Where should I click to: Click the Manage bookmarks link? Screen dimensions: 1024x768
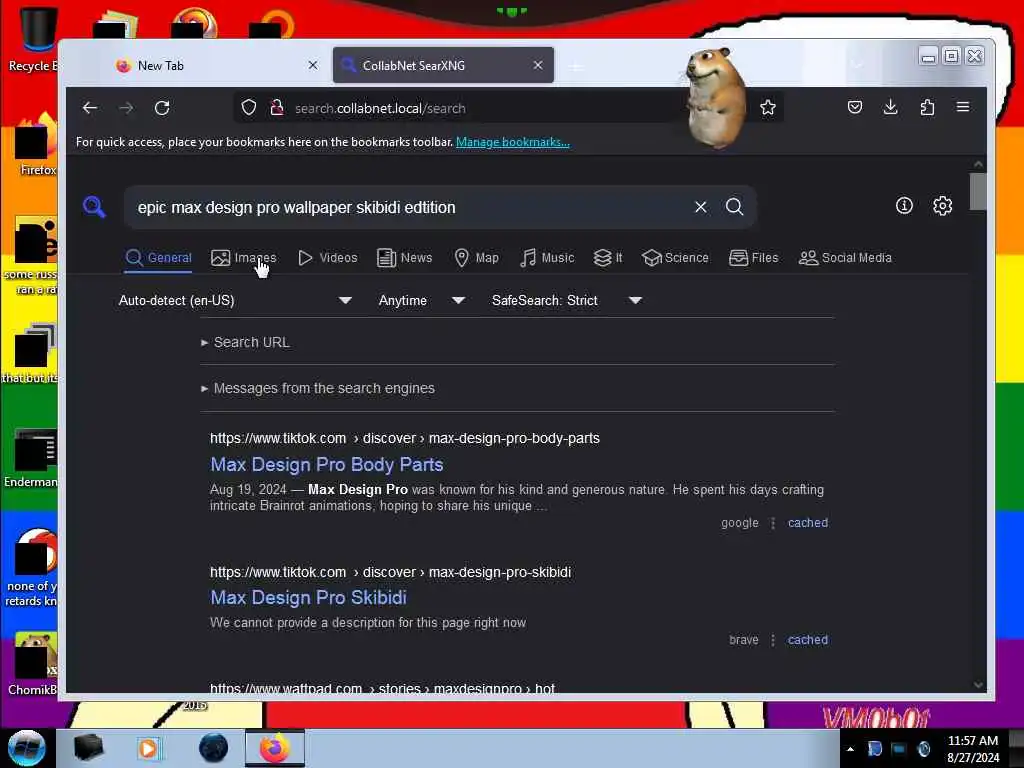coord(513,142)
